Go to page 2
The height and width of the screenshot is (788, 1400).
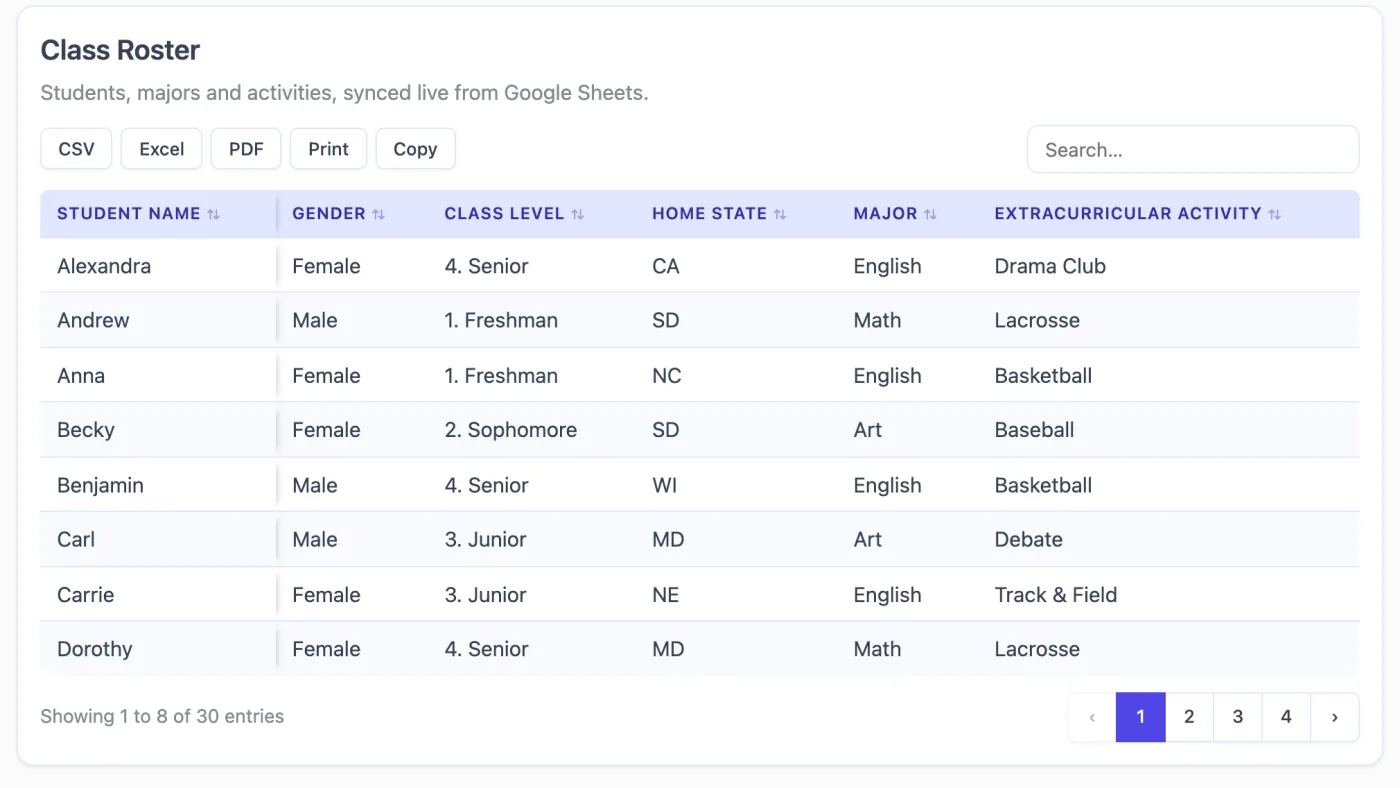1189,717
